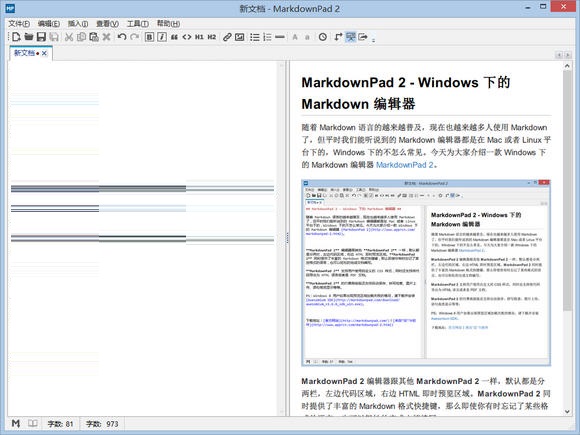Click the lowercase a toolbar icon
Viewport: 580px width, 435px height.
click(307, 37)
